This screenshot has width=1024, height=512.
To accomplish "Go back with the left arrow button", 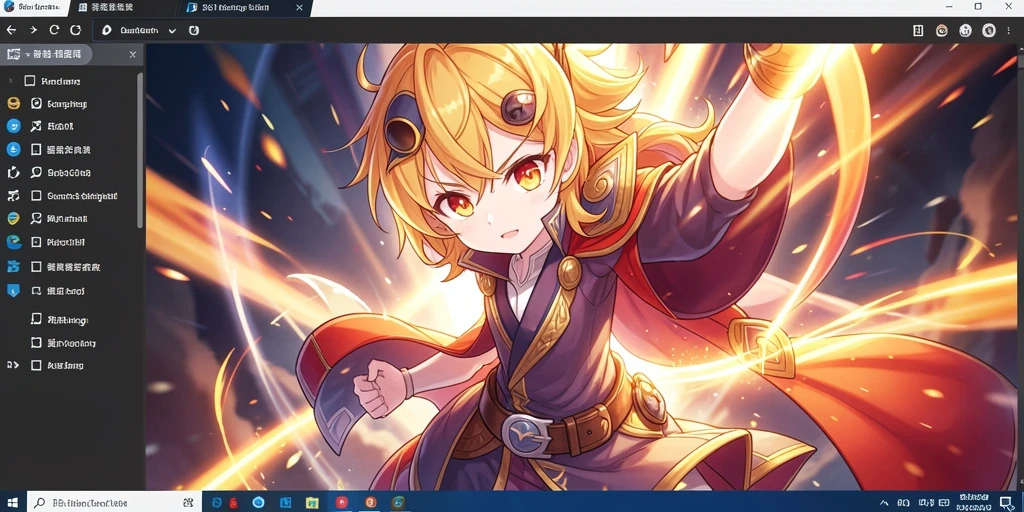I will pos(11,30).
